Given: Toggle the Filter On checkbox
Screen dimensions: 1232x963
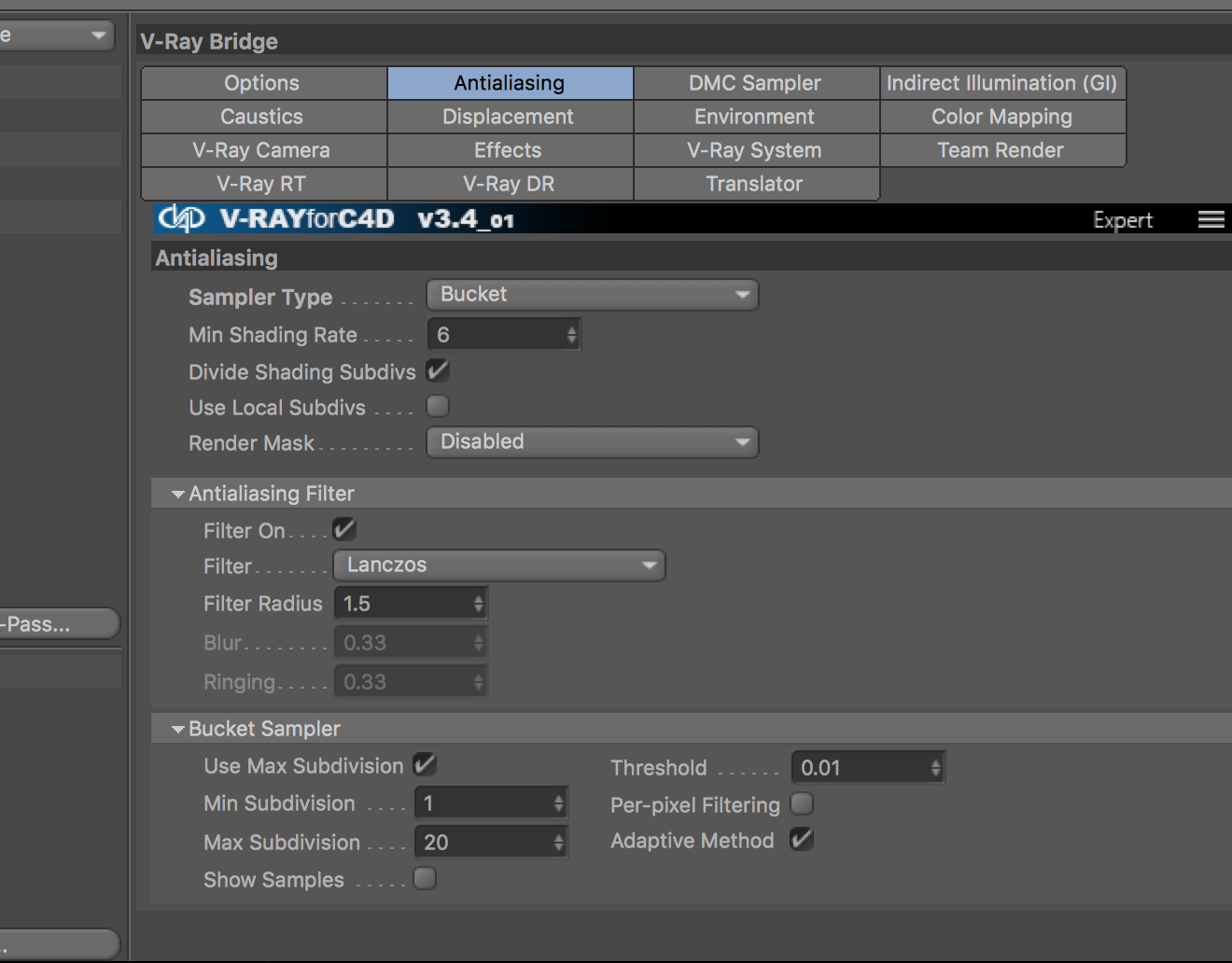Looking at the screenshot, I should 344,530.
